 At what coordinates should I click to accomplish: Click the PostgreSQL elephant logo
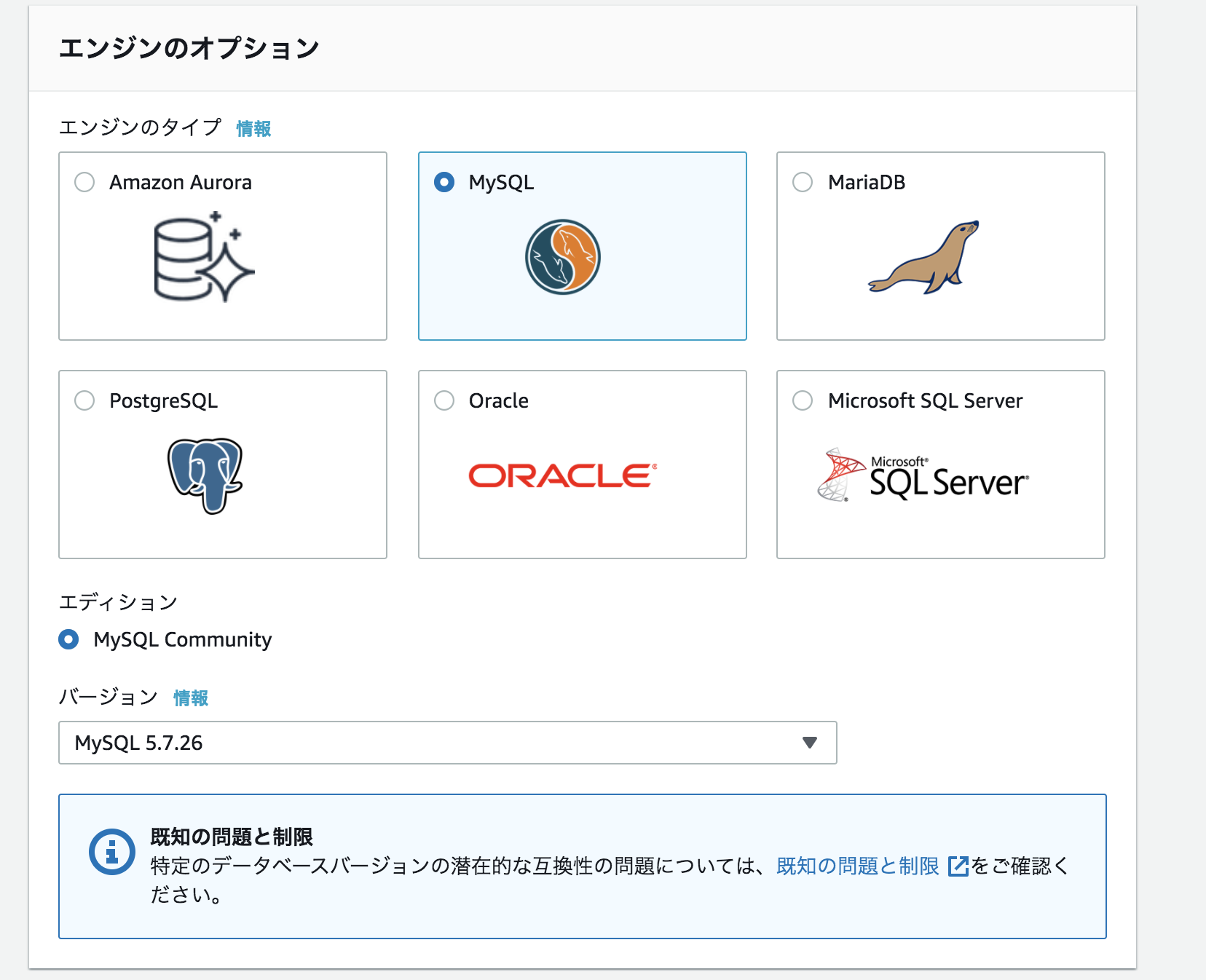click(x=205, y=475)
